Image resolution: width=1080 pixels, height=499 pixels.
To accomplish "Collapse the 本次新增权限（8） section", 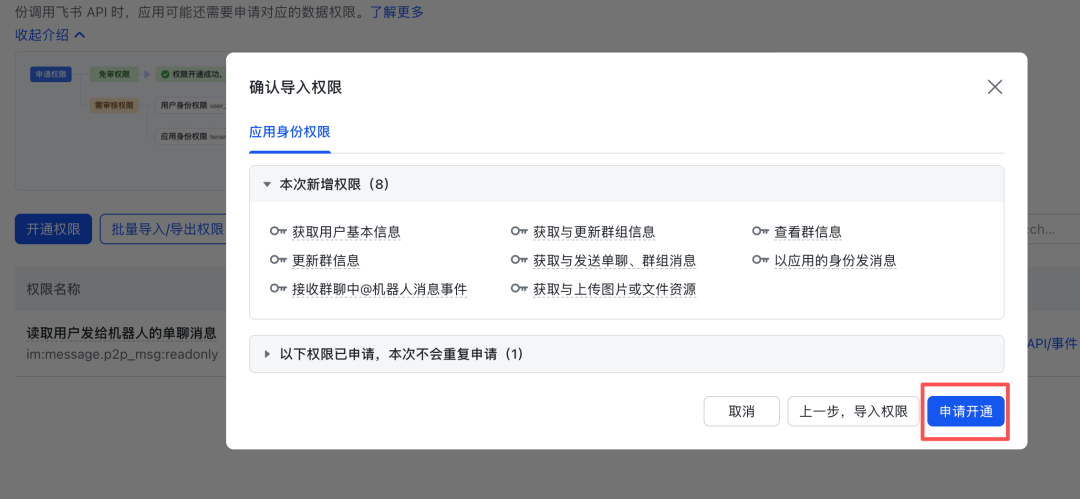I will click(267, 185).
